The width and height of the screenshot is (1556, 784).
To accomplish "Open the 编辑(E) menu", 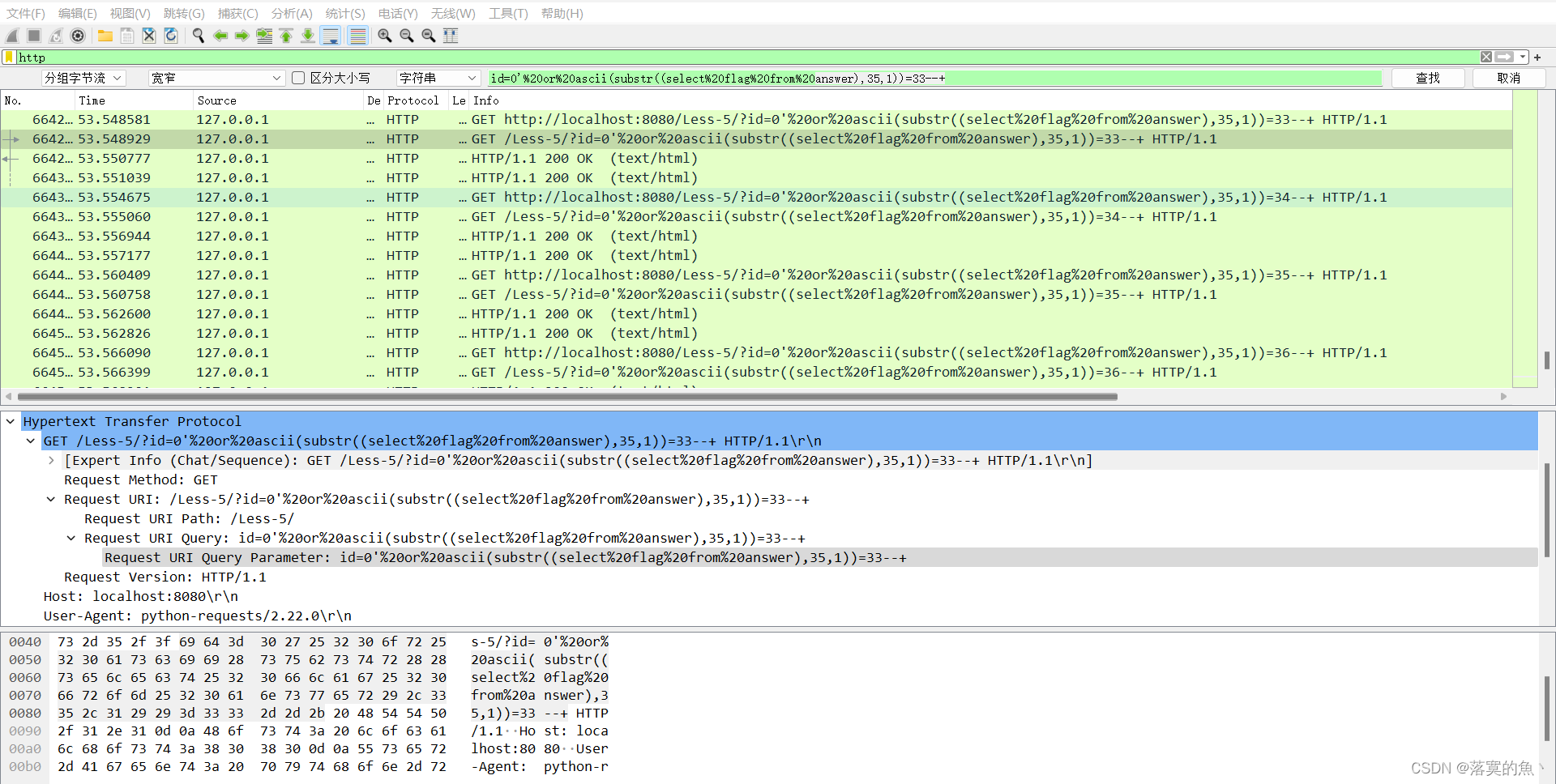I will click(77, 13).
